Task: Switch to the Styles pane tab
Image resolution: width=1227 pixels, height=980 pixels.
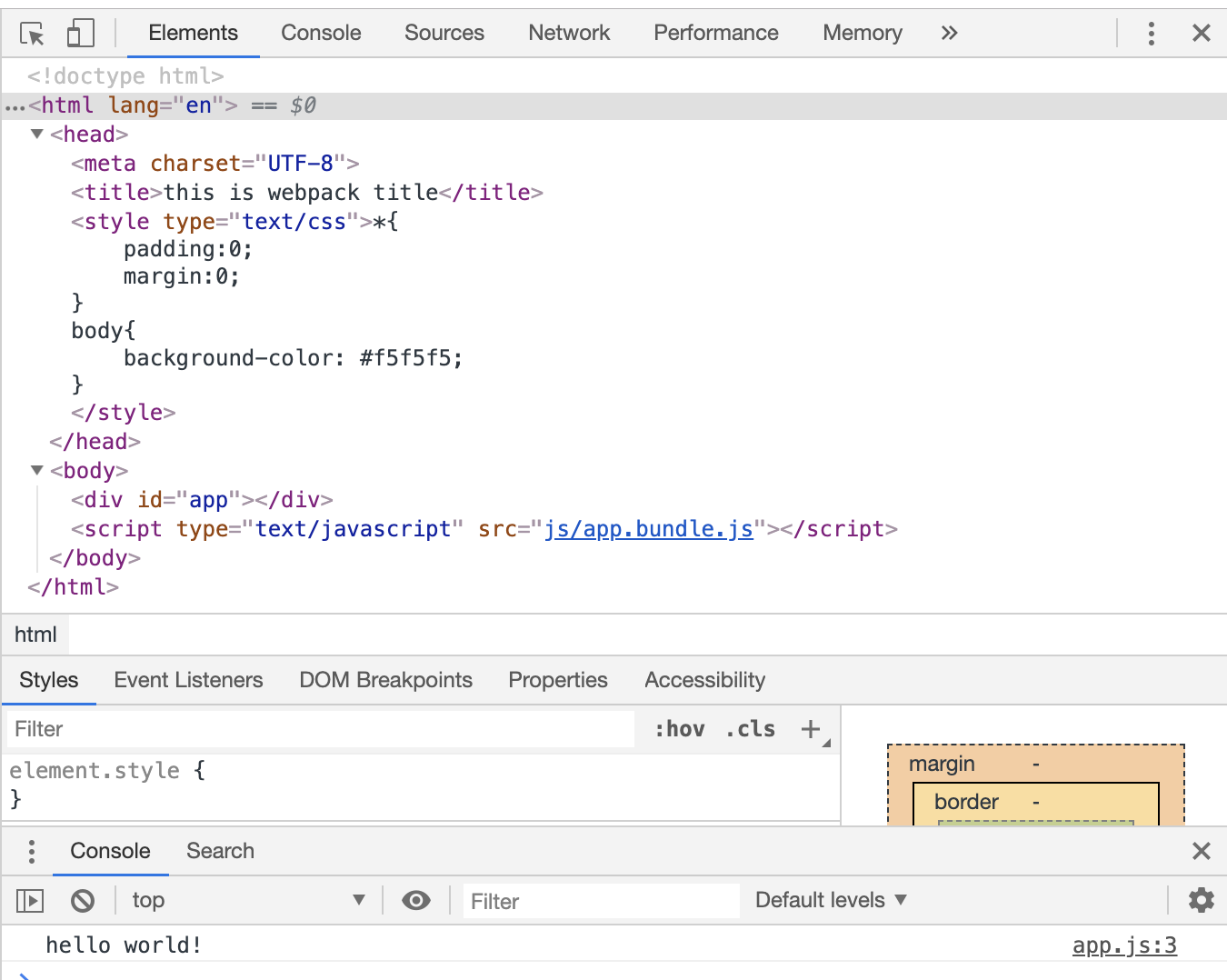Action: (x=49, y=680)
